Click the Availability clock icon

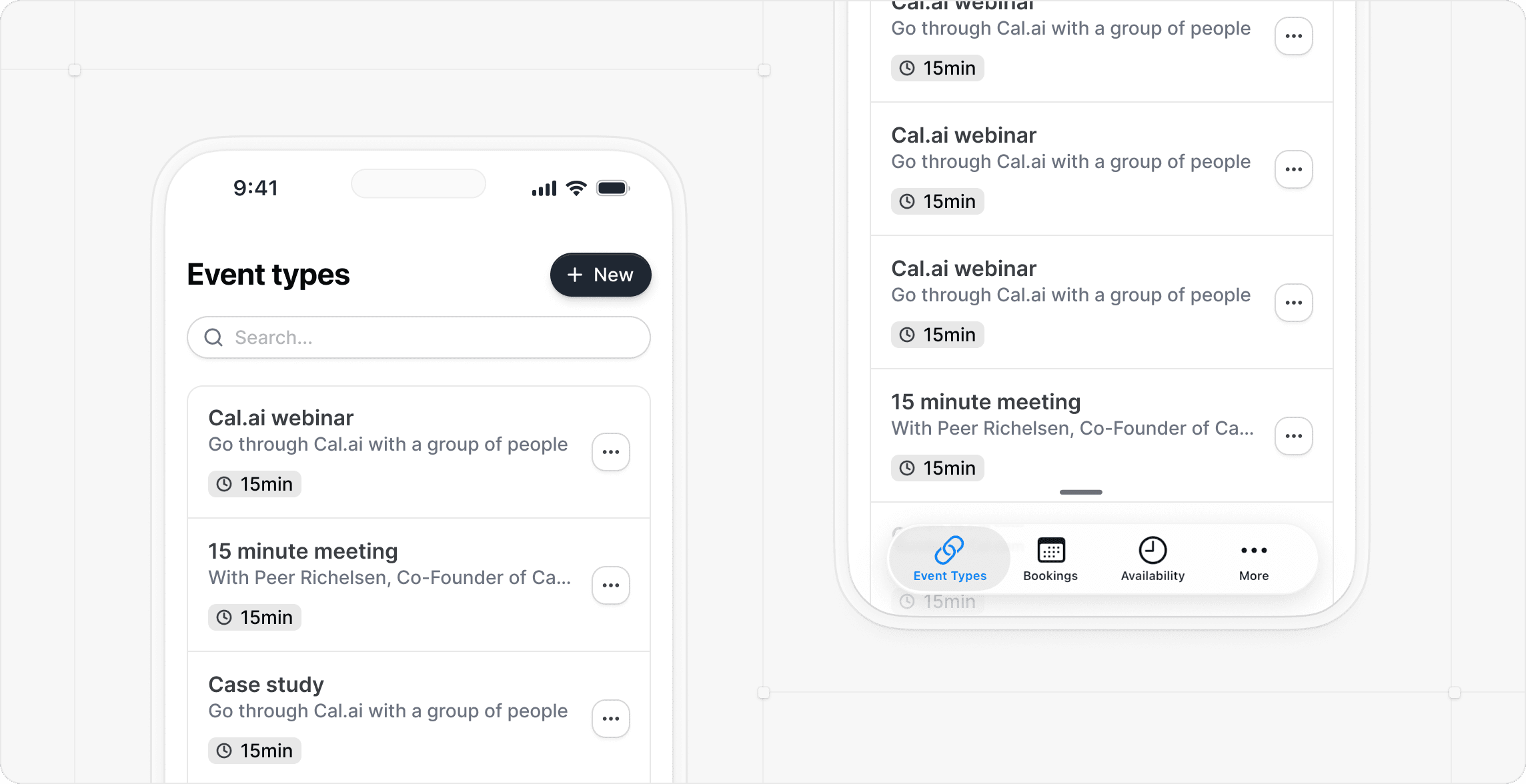tap(1152, 549)
